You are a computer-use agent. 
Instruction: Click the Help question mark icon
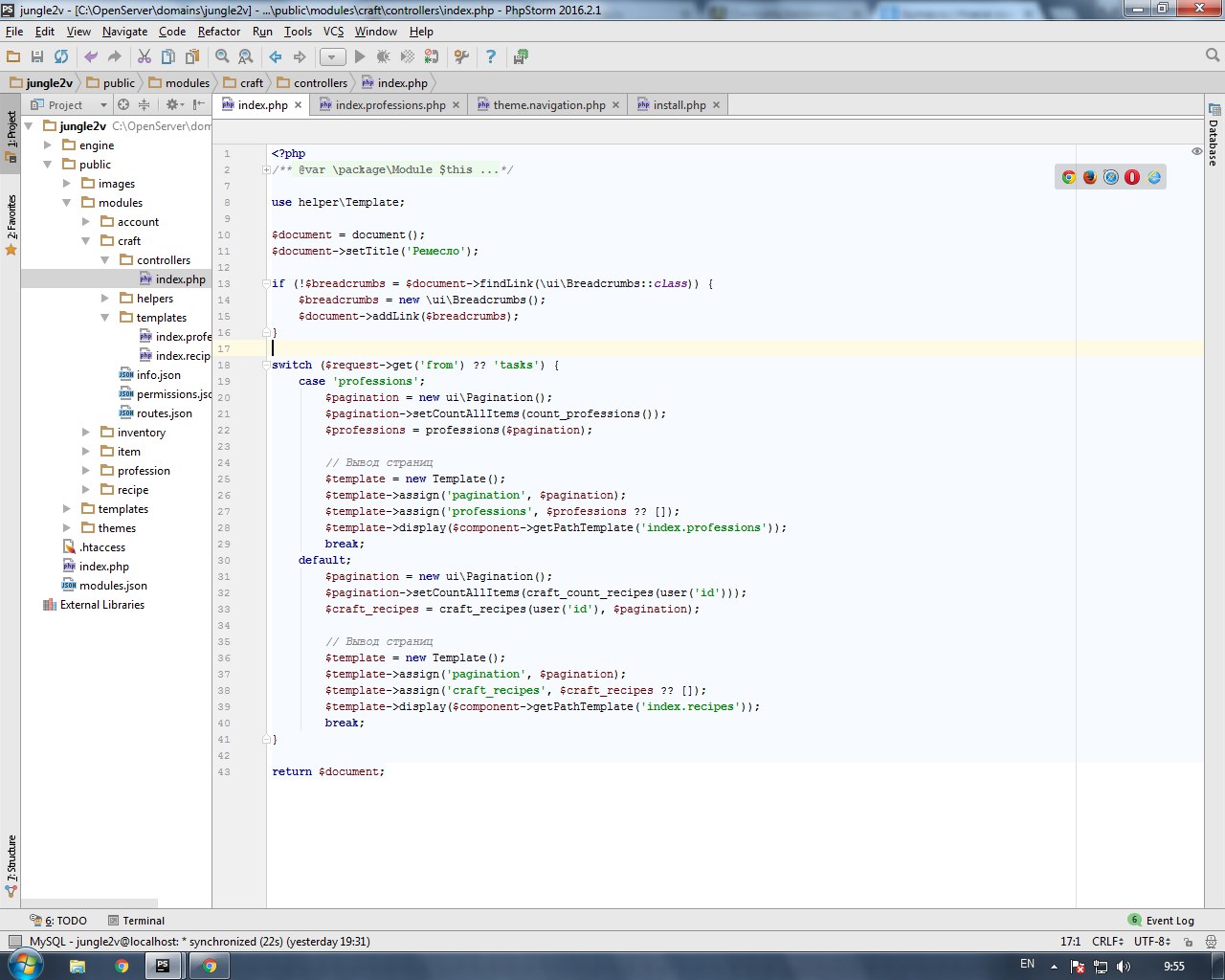[x=491, y=57]
